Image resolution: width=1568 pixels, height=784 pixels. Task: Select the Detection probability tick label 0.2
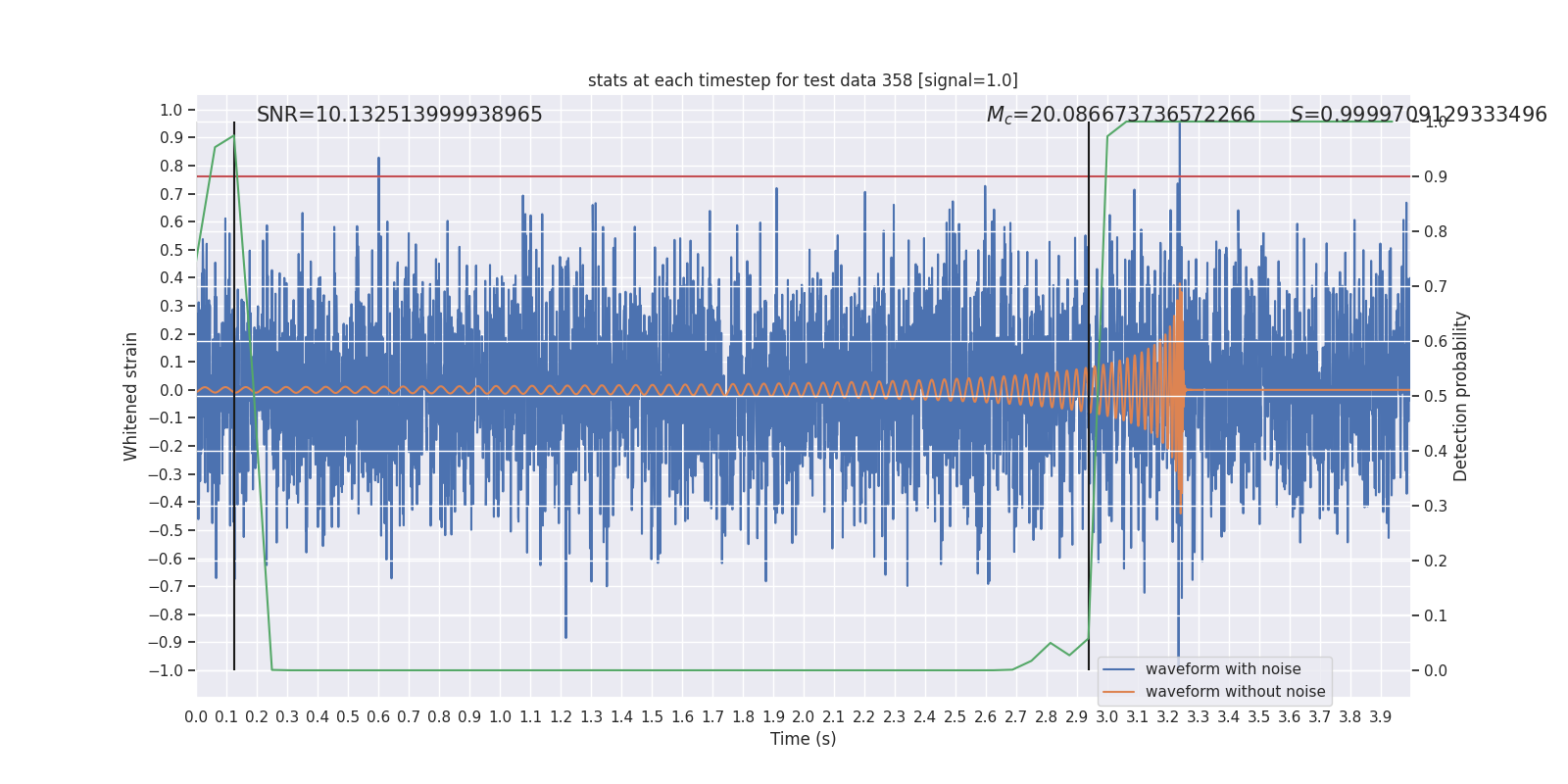[1436, 561]
